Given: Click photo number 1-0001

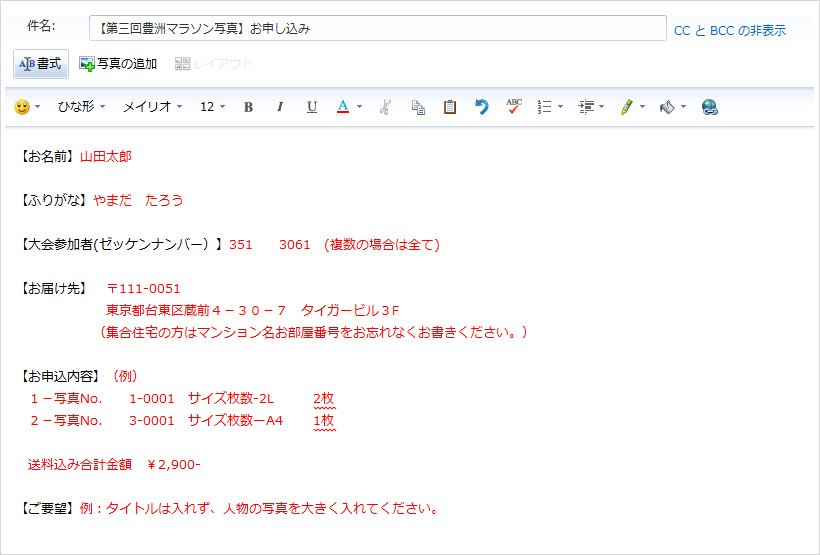Looking at the screenshot, I should coord(152,399).
